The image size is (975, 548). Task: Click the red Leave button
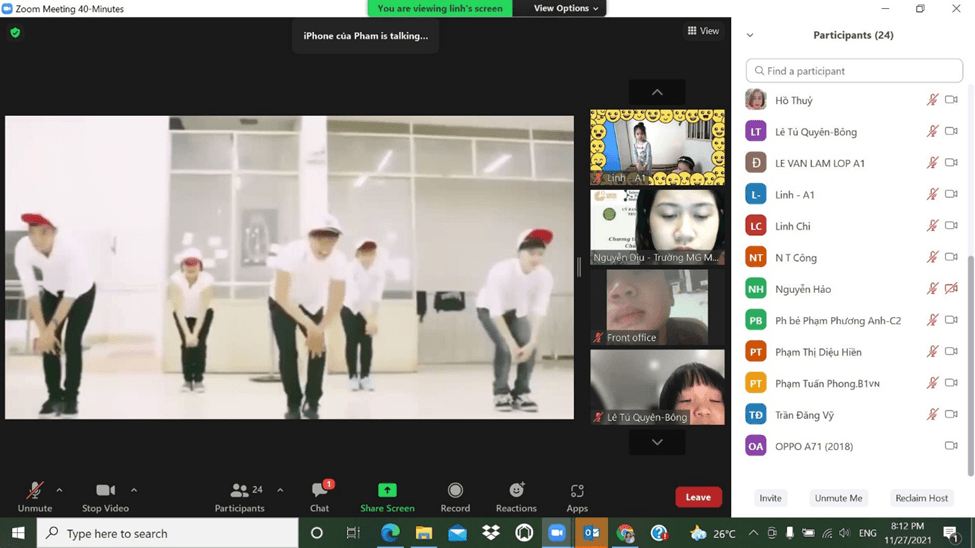[698, 497]
